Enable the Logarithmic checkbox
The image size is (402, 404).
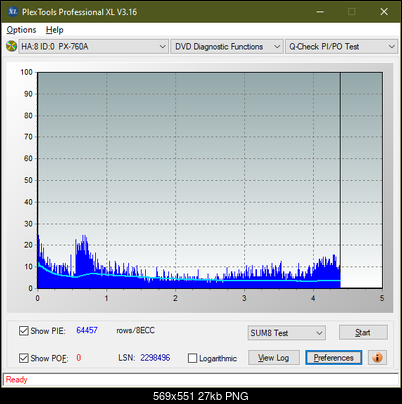pyautogui.click(x=192, y=358)
